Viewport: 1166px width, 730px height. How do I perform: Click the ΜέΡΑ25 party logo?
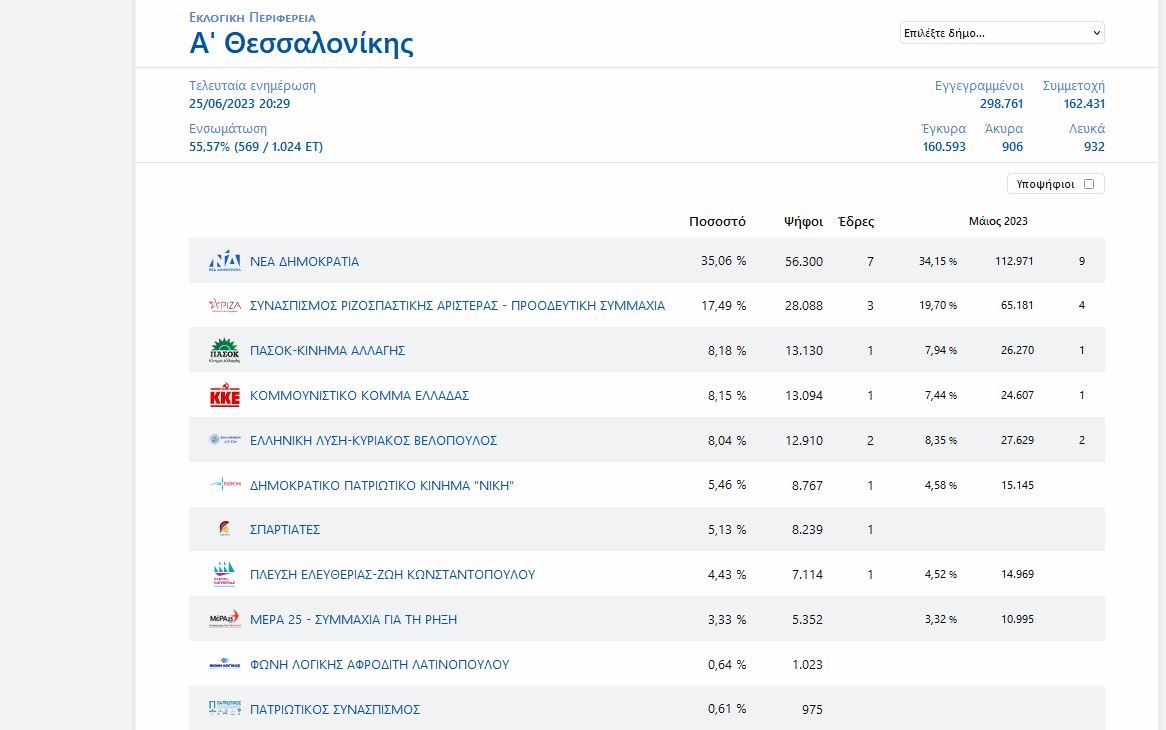click(225, 619)
